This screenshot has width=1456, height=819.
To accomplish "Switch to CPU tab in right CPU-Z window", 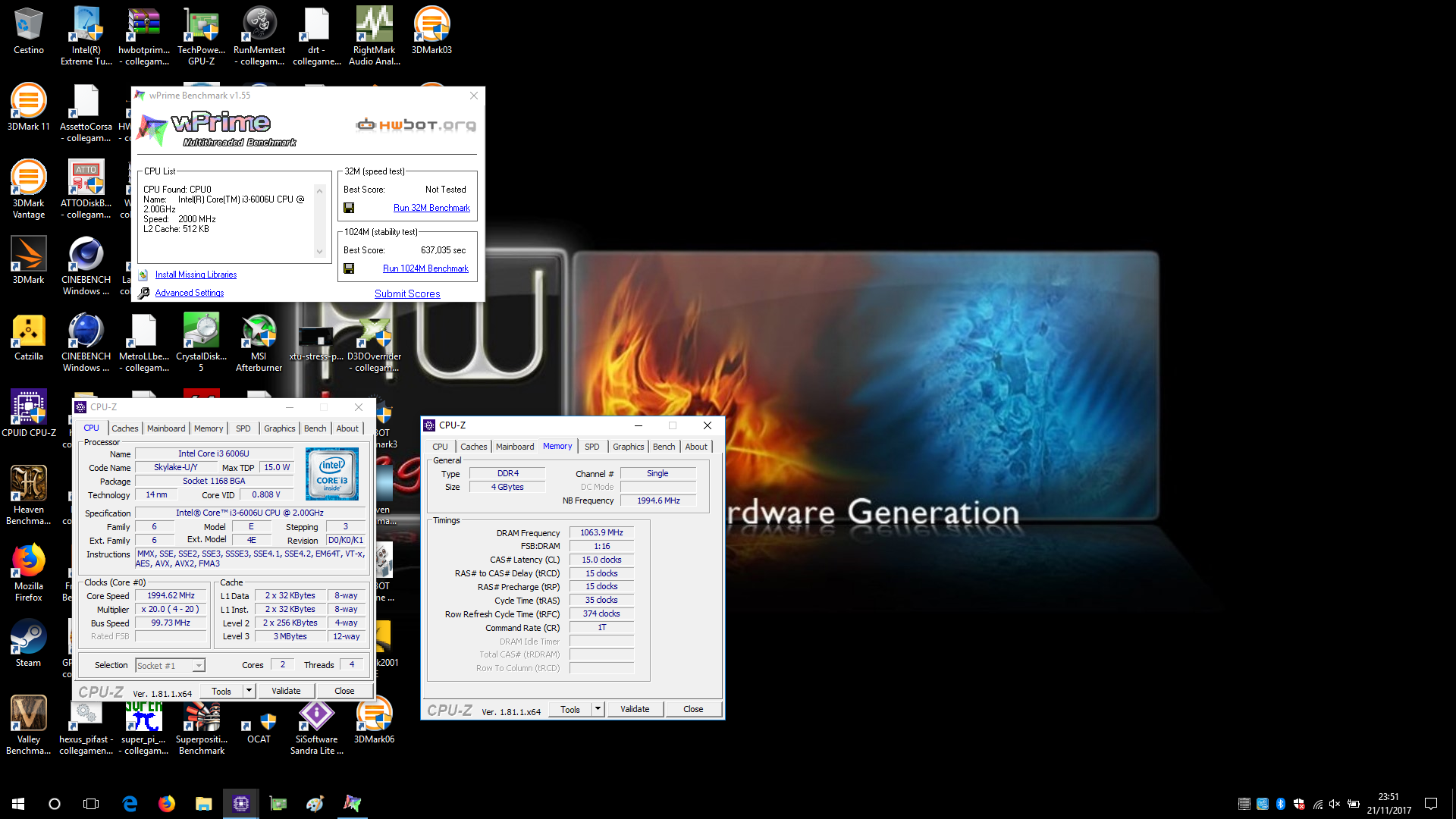I will [440, 447].
